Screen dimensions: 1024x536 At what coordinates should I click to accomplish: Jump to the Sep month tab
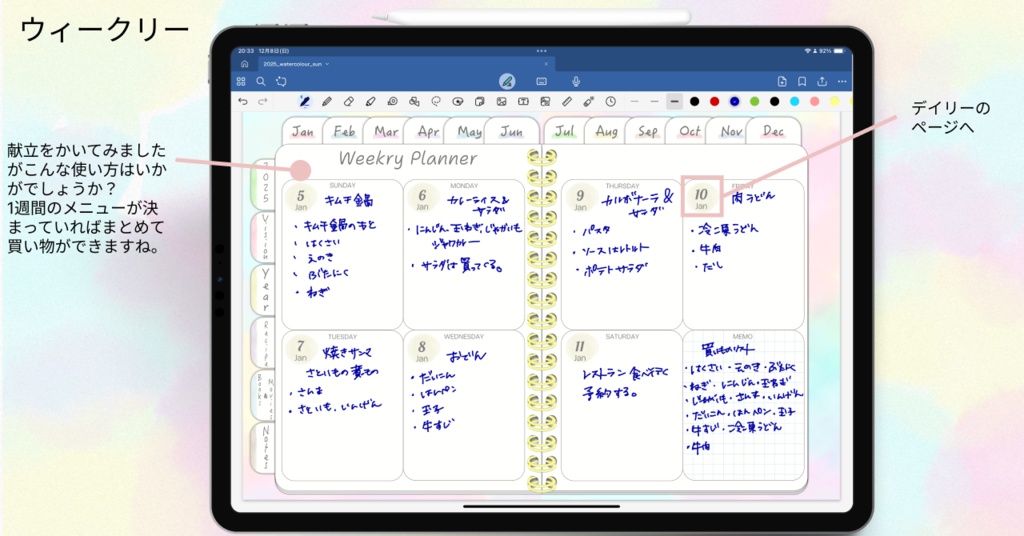647,131
